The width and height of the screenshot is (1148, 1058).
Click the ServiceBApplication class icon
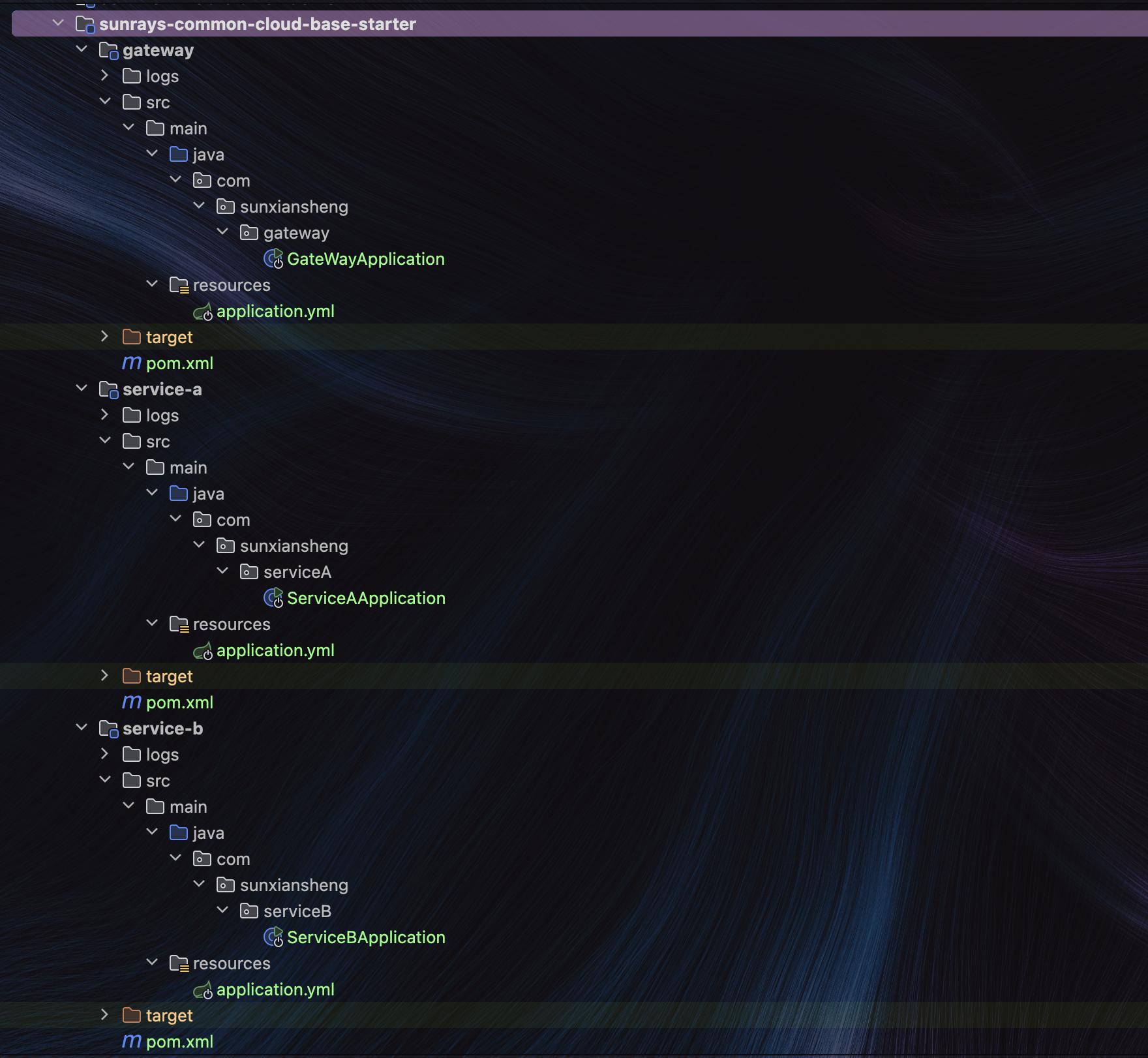click(x=273, y=937)
